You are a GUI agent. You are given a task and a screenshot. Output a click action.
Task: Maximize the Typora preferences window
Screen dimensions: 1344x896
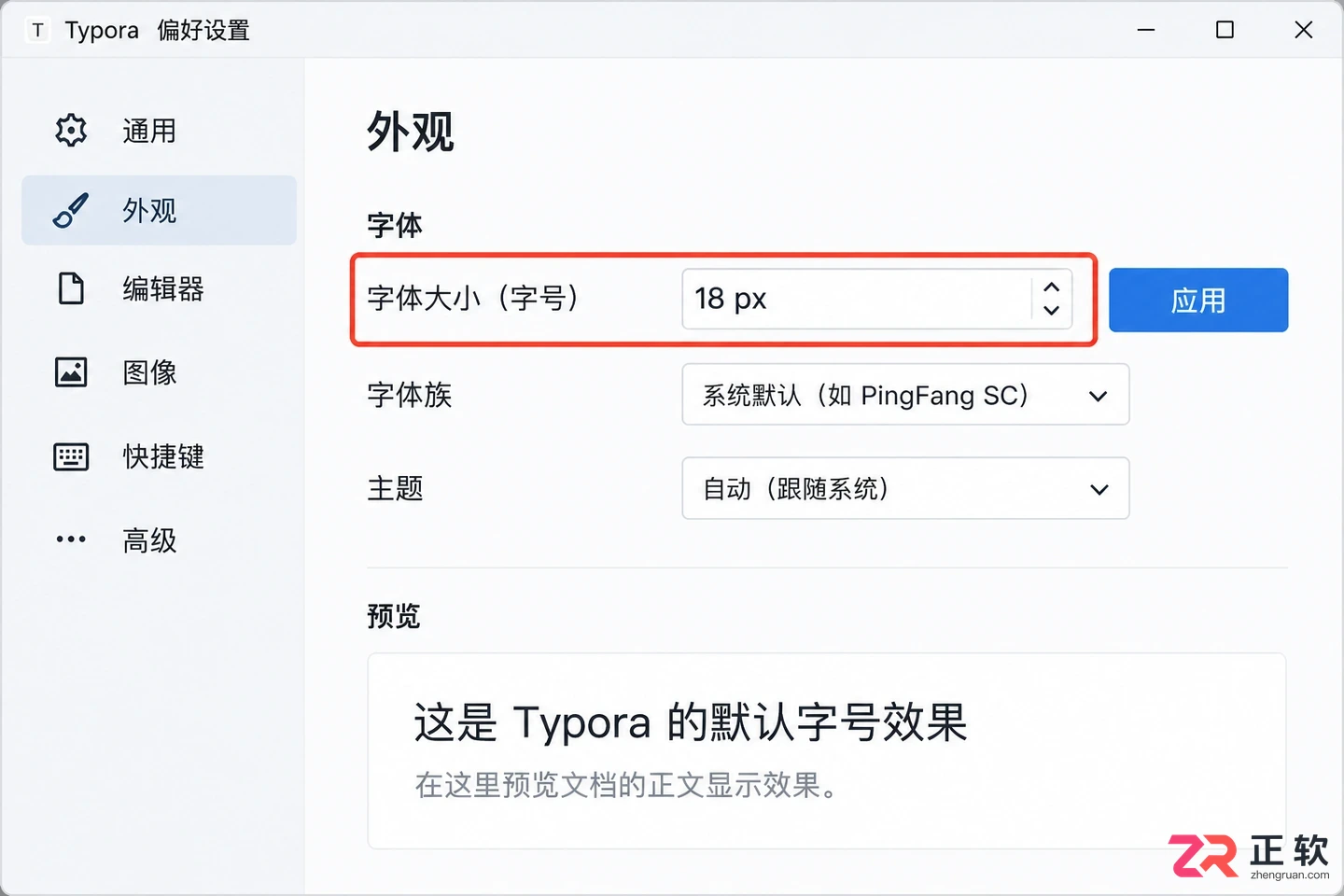(x=1225, y=30)
